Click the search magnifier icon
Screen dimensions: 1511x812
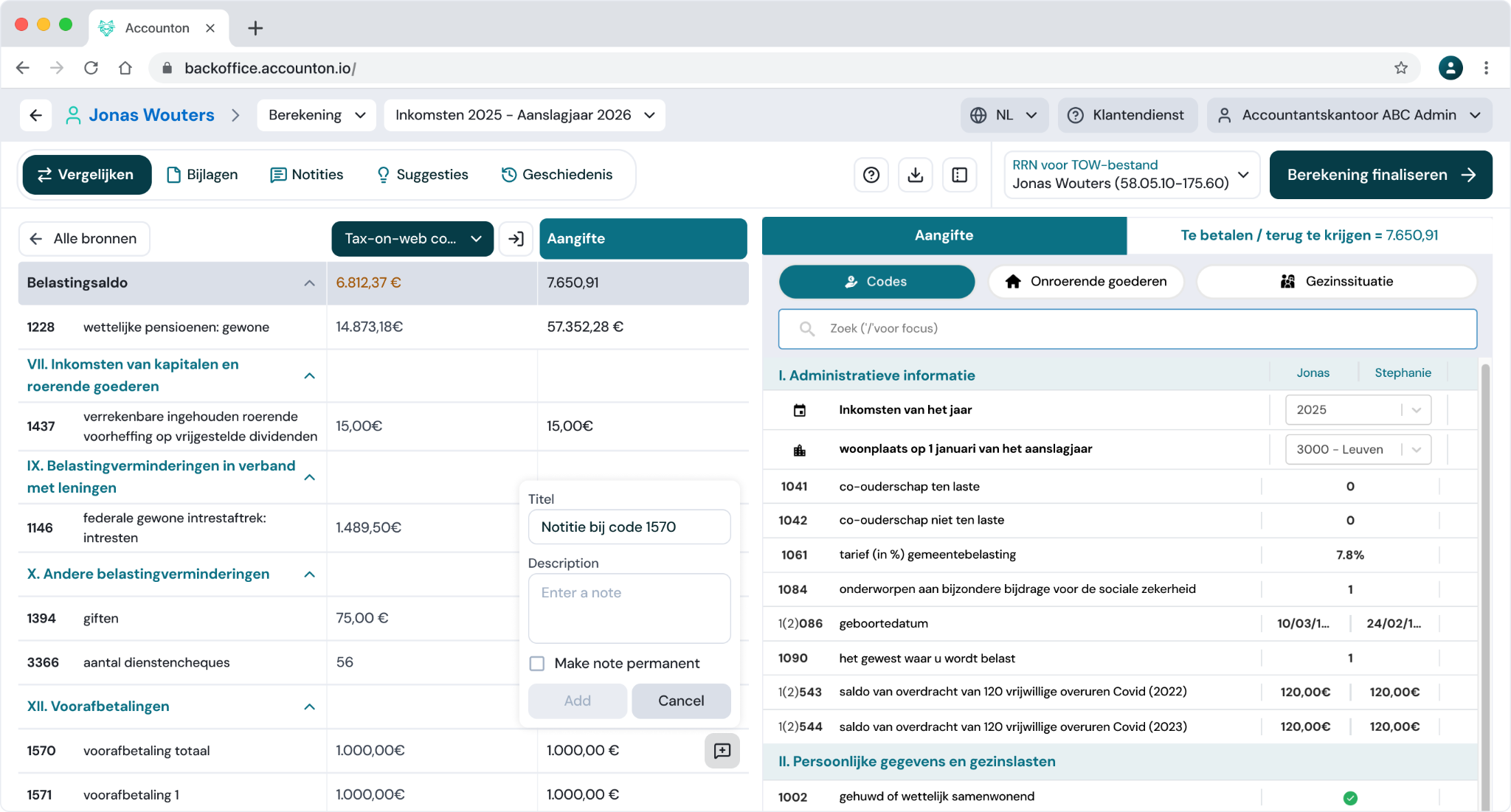(x=807, y=329)
